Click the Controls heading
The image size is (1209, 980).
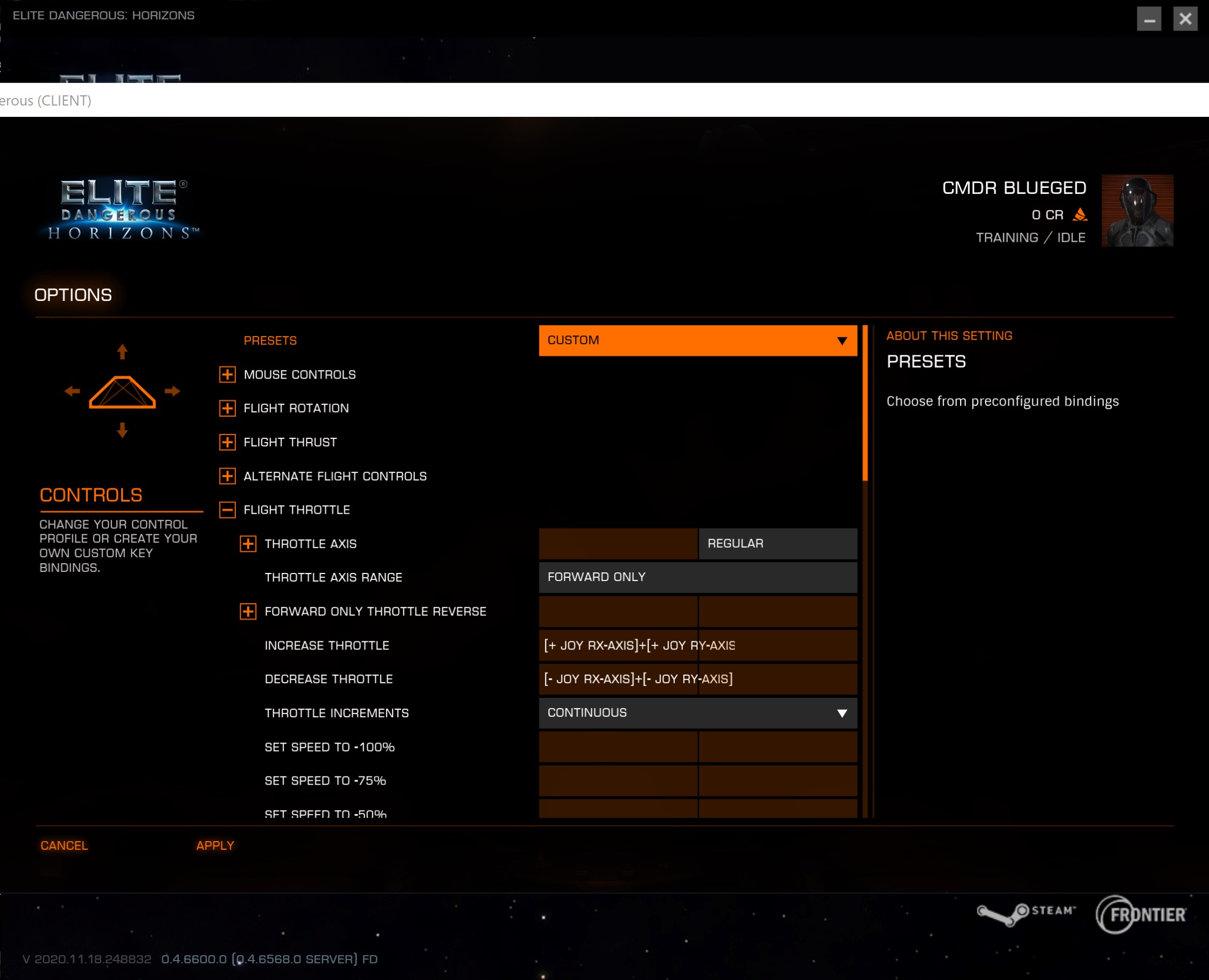coord(91,495)
